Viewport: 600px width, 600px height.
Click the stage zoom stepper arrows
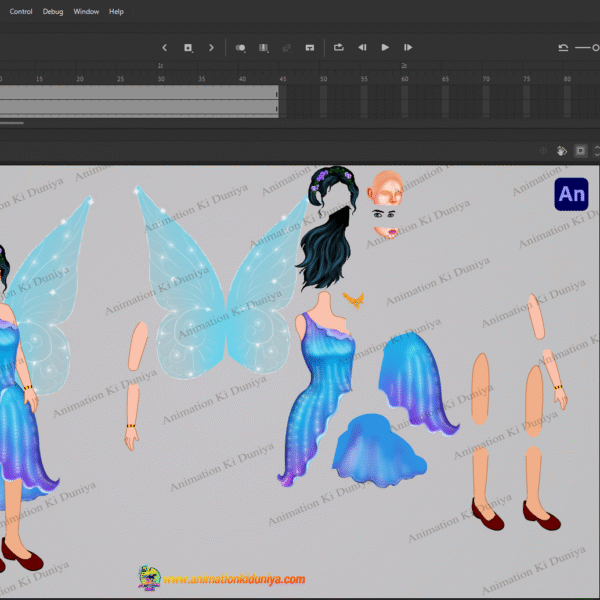[596, 151]
